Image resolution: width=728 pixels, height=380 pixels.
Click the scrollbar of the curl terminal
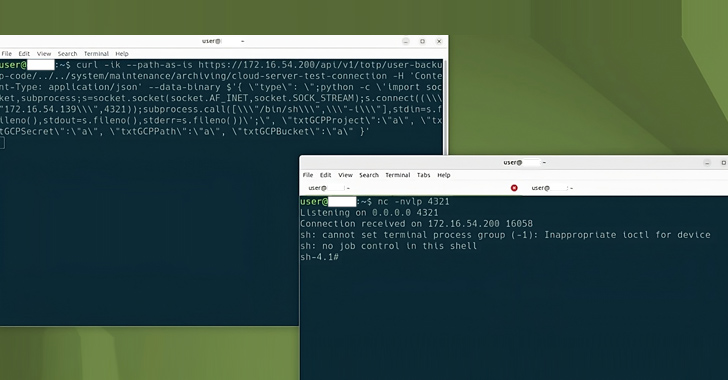coord(446,107)
